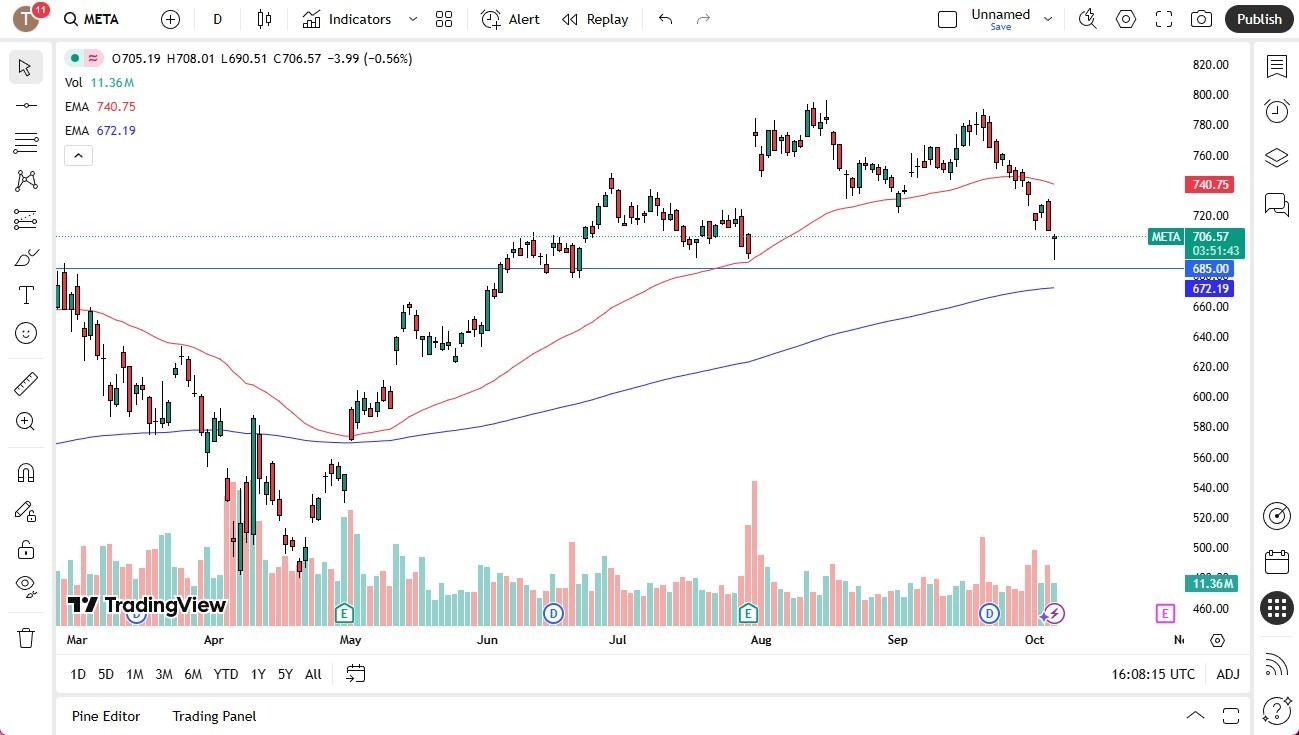The width and height of the screenshot is (1299, 735).
Task: Toggle ADJ adjusted data setting
Action: click(x=1227, y=674)
